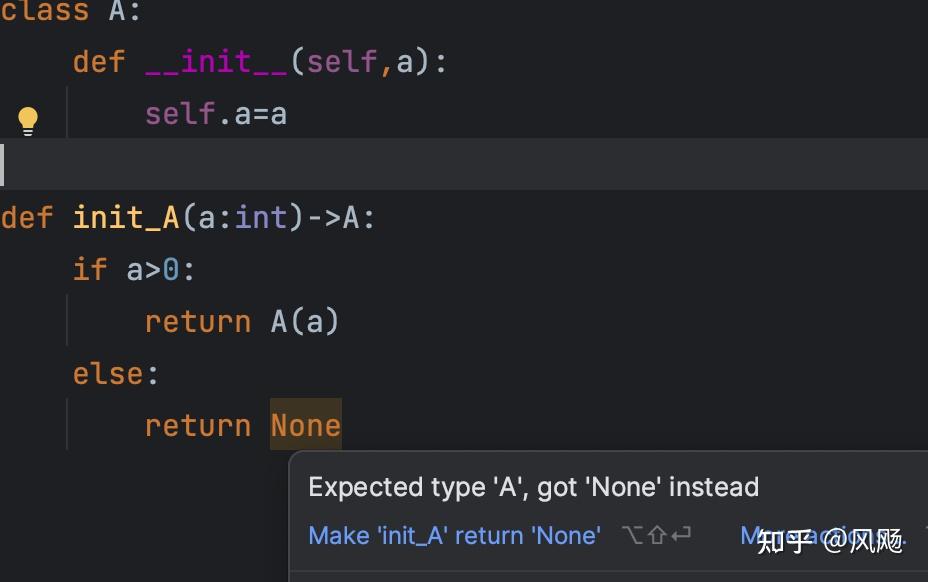Click the 'Expected type' warning message text
Image resolution: width=928 pixels, height=582 pixels.
[x=533, y=487]
